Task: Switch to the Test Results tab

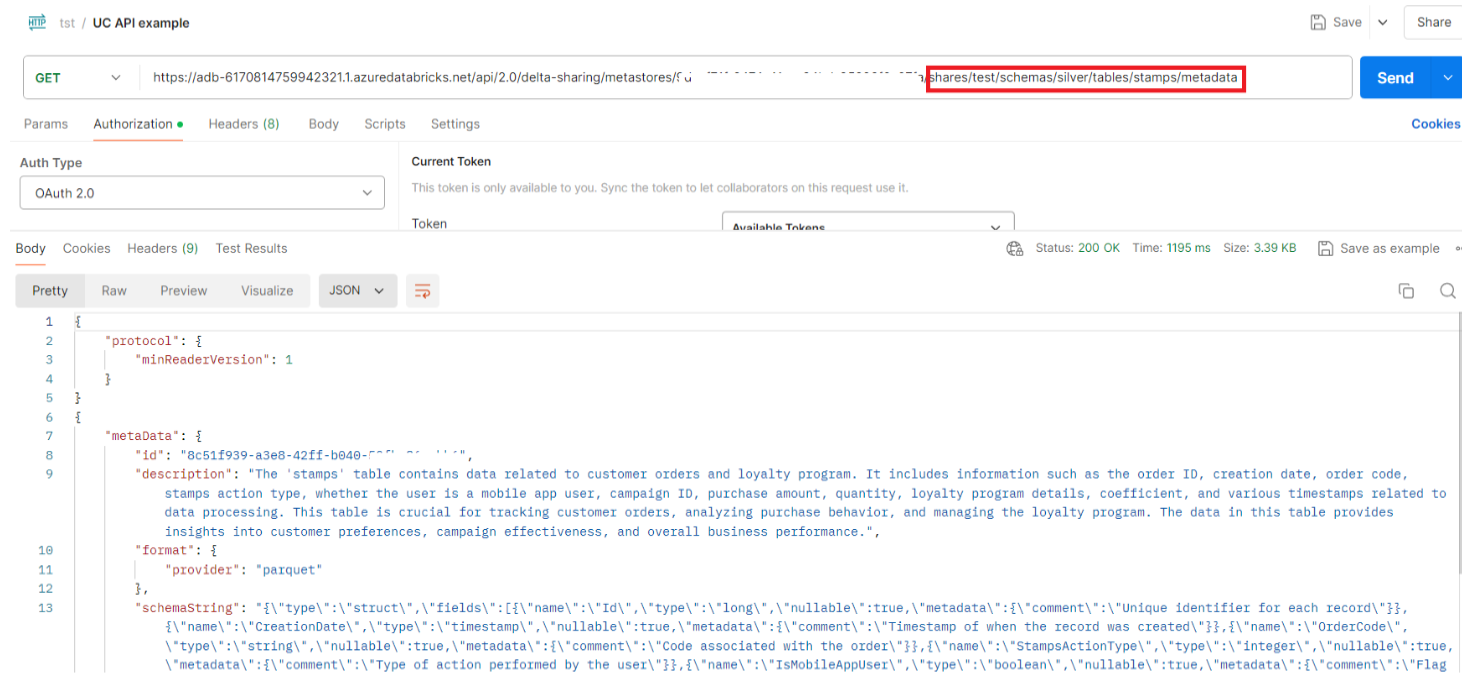Action: [251, 248]
